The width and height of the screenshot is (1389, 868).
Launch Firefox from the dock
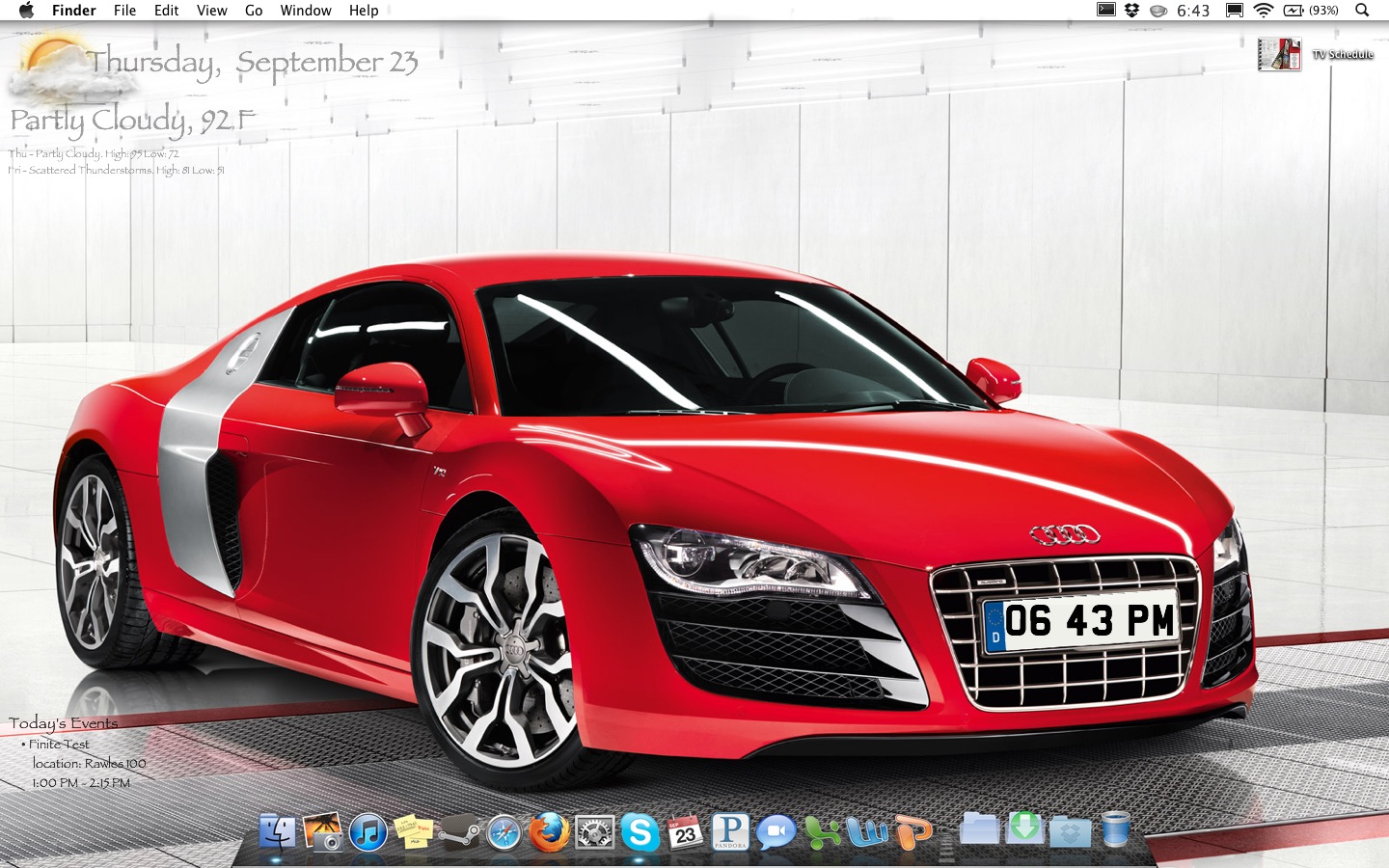(549, 831)
